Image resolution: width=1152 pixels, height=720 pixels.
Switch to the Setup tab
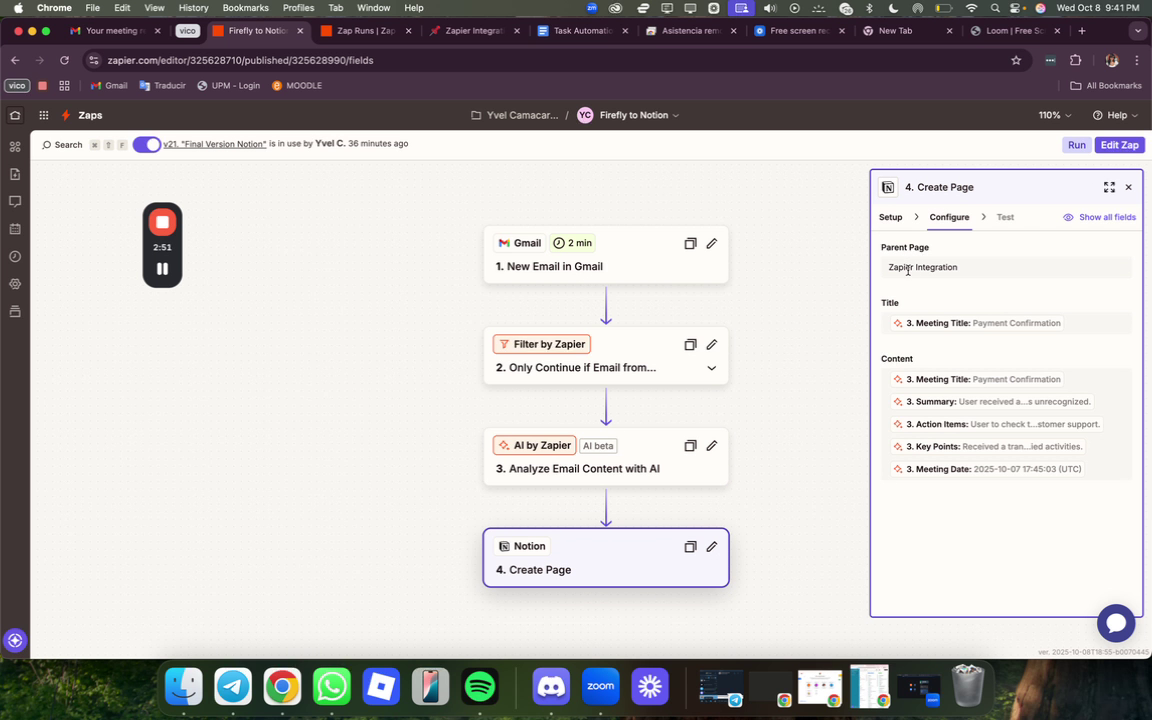coord(890,217)
